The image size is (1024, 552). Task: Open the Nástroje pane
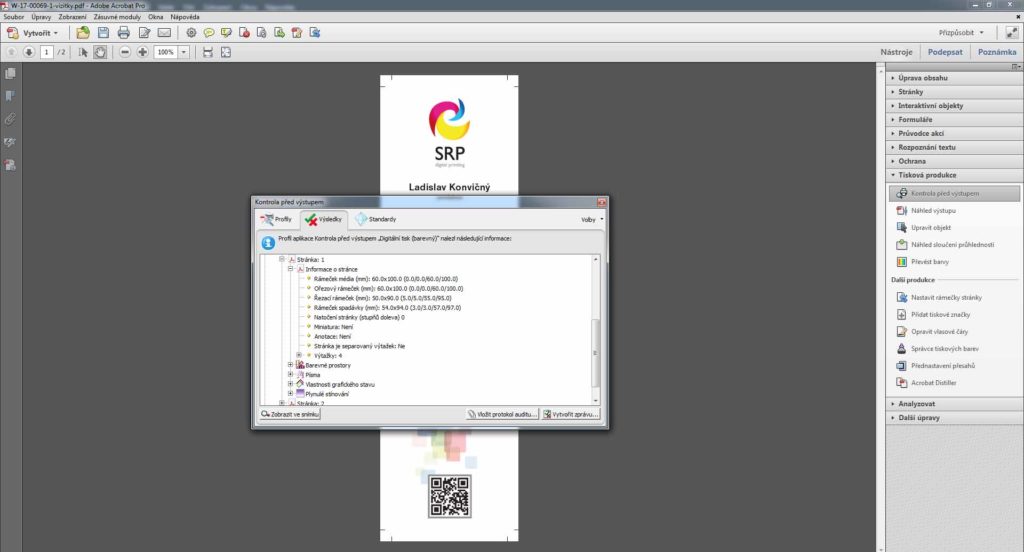click(x=896, y=52)
